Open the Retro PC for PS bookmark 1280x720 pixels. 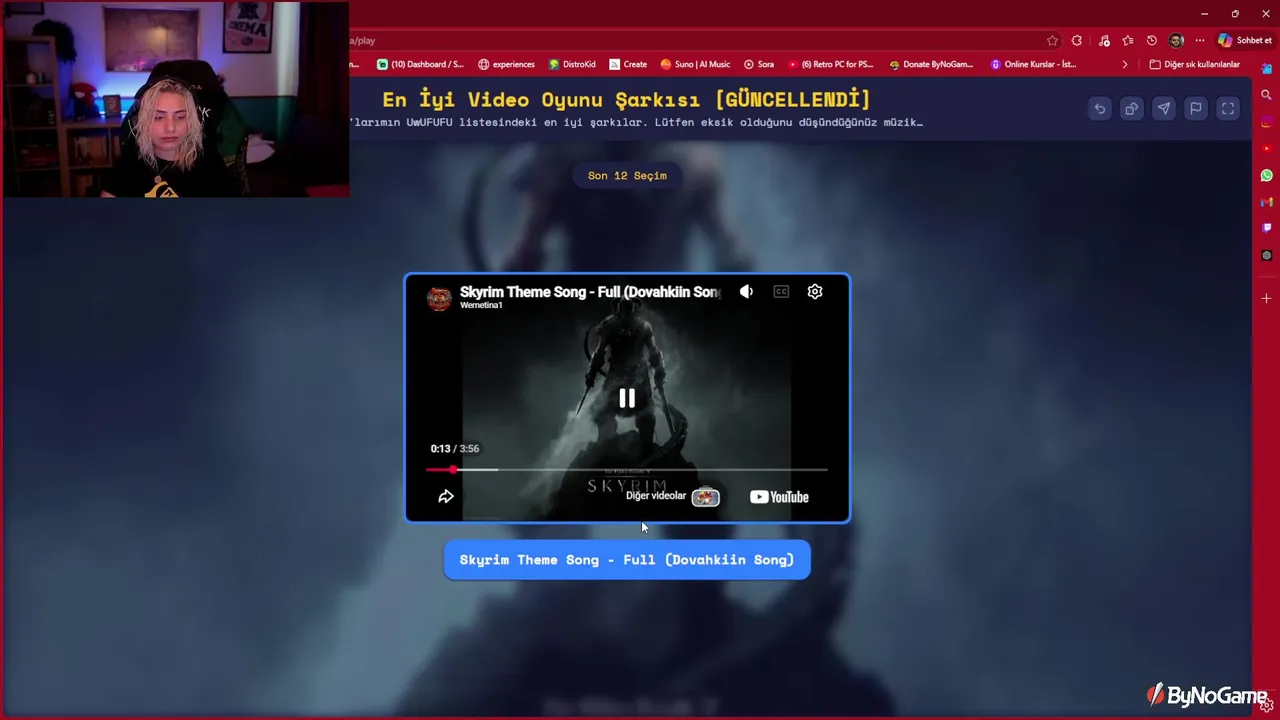coord(830,64)
